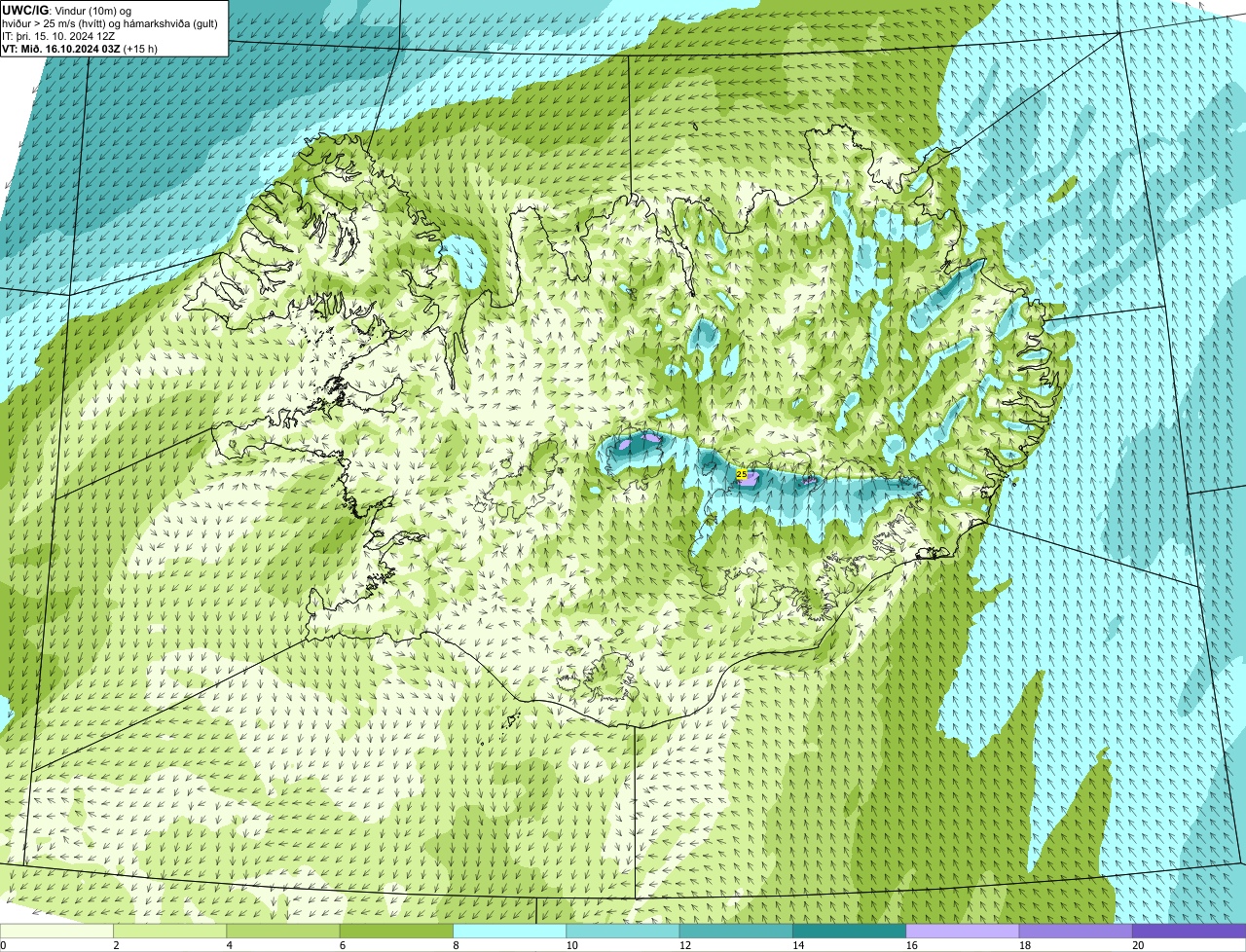Click the 'VT: Mið. 16.10.2024 03Z (+15 h)' line
This screenshot has width=1246, height=952.
(x=81, y=49)
